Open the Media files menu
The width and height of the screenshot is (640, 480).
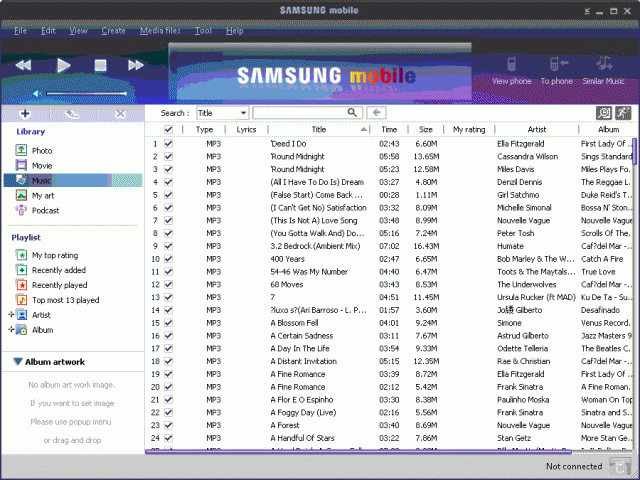tap(160, 31)
